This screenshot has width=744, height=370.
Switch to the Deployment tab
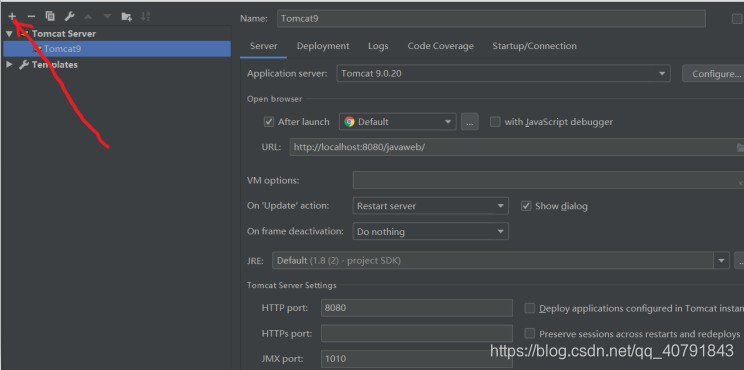(323, 46)
